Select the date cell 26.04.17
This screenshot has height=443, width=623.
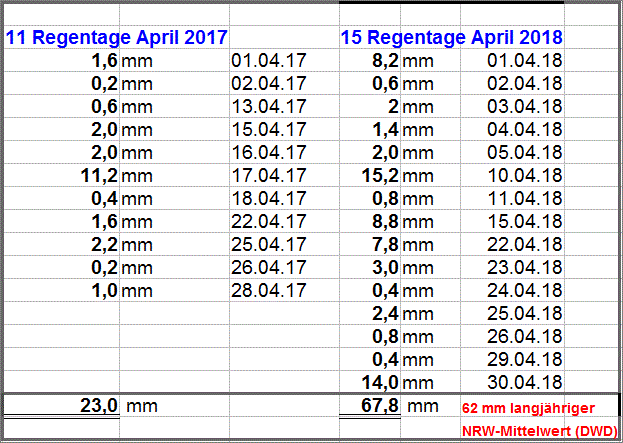269,268
